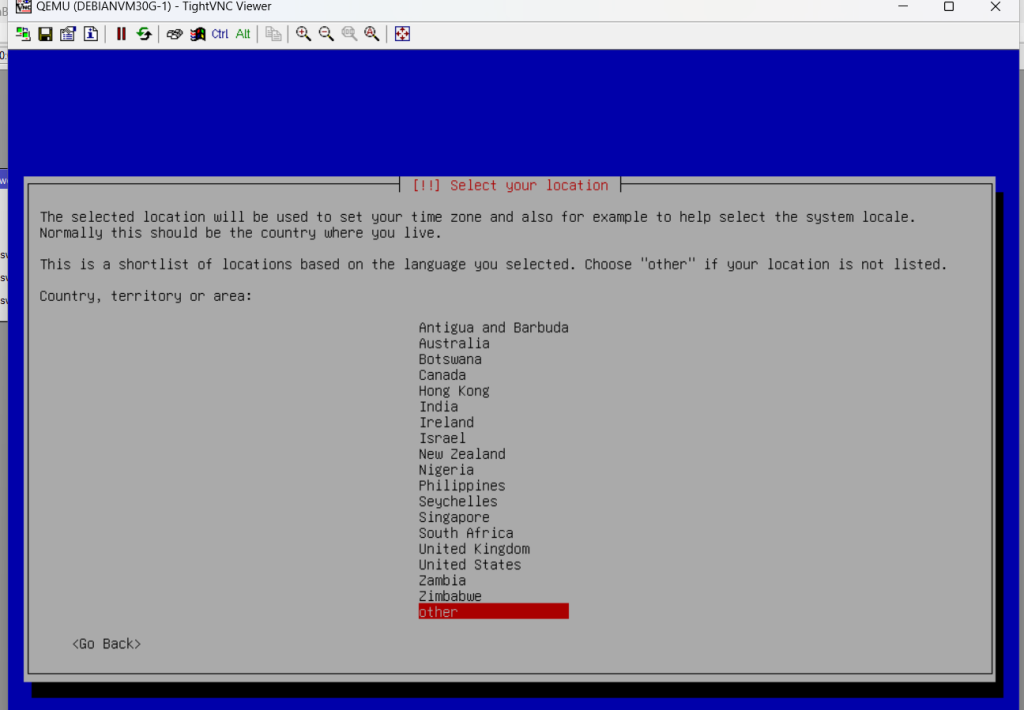Select Canada in the country list
Screen dimensions: 1024x710
(x=442, y=375)
